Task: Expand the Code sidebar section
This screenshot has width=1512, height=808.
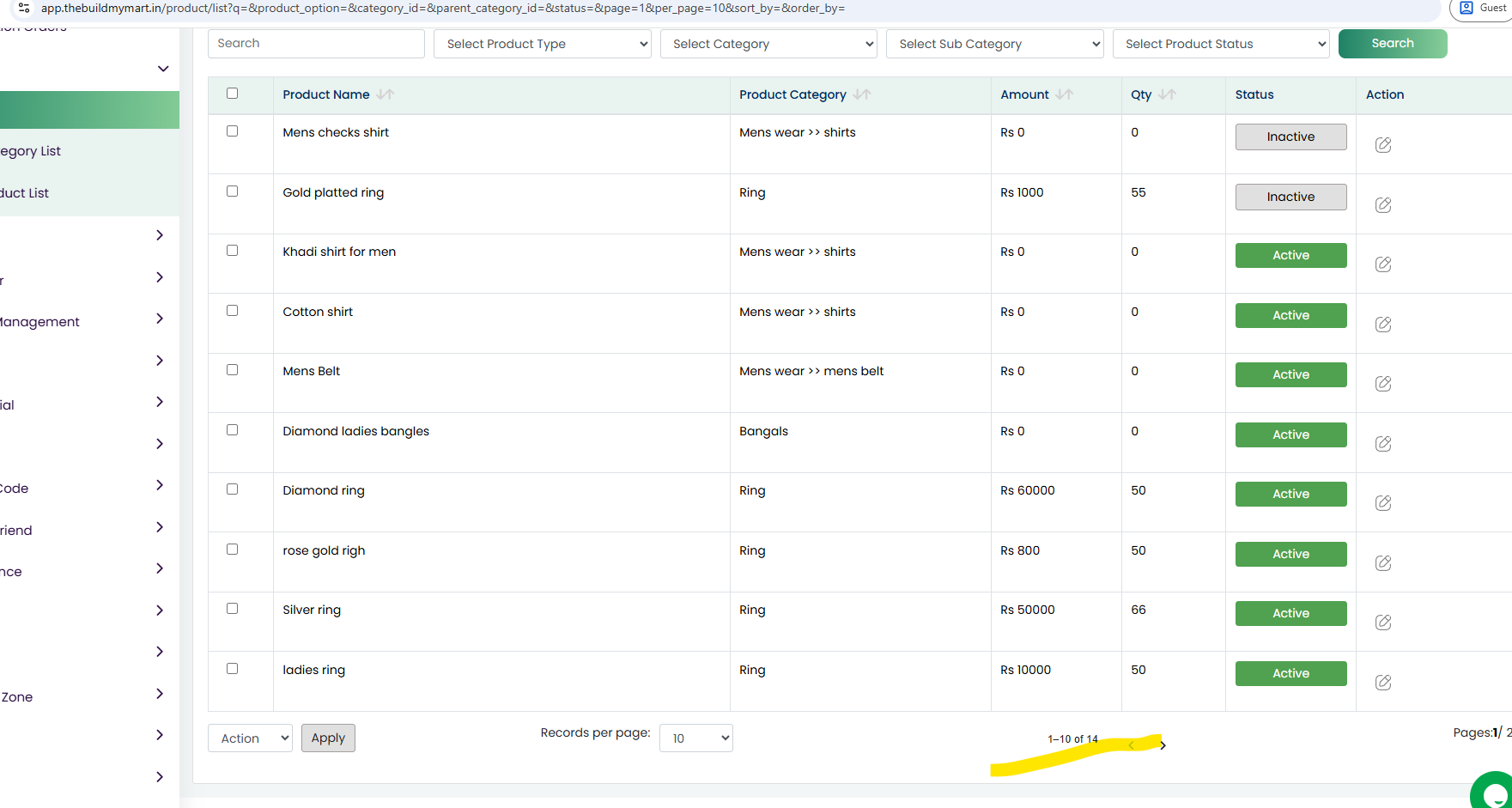Action: (160, 485)
